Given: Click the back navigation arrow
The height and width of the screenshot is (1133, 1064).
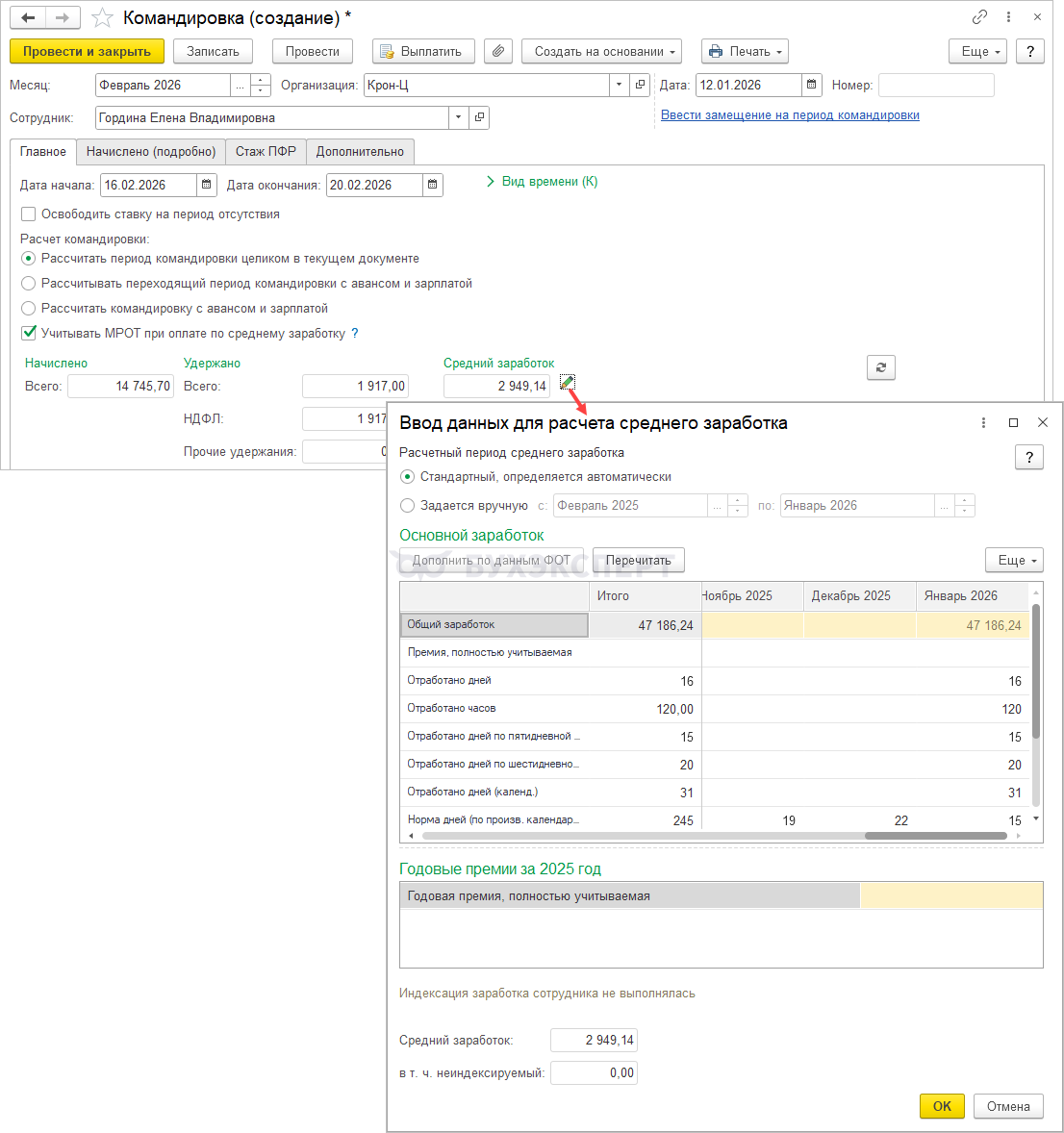Looking at the screenshot, I should (x=28, y=18).
